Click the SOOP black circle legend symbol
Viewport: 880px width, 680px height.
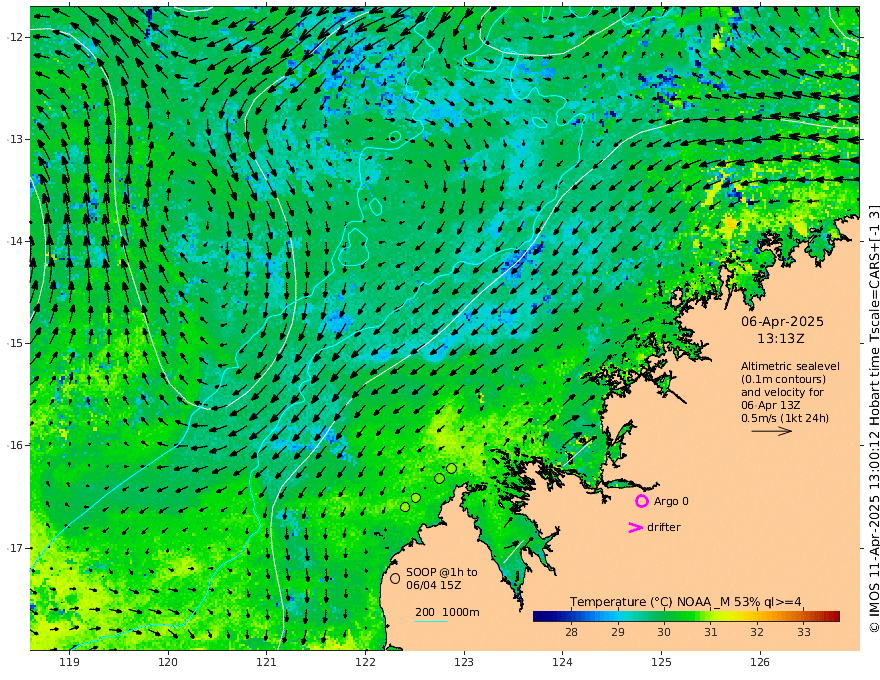(395, 578)
